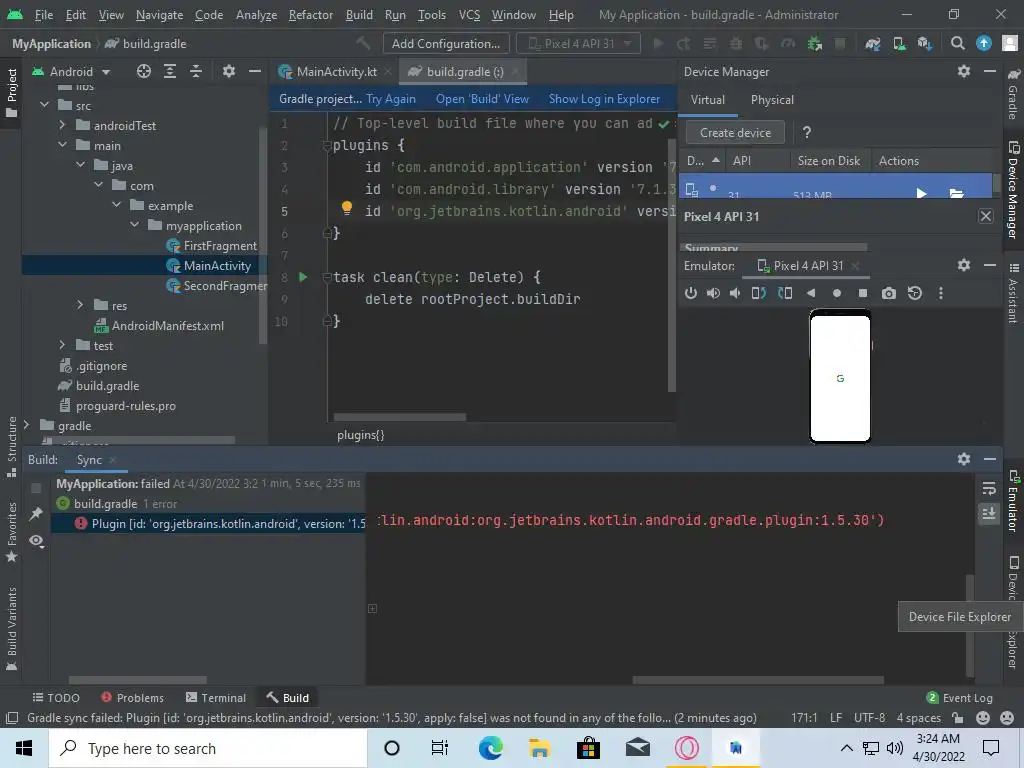1024x768 pixels.
Task: Collapse the main folder
Action: point(63,145)
